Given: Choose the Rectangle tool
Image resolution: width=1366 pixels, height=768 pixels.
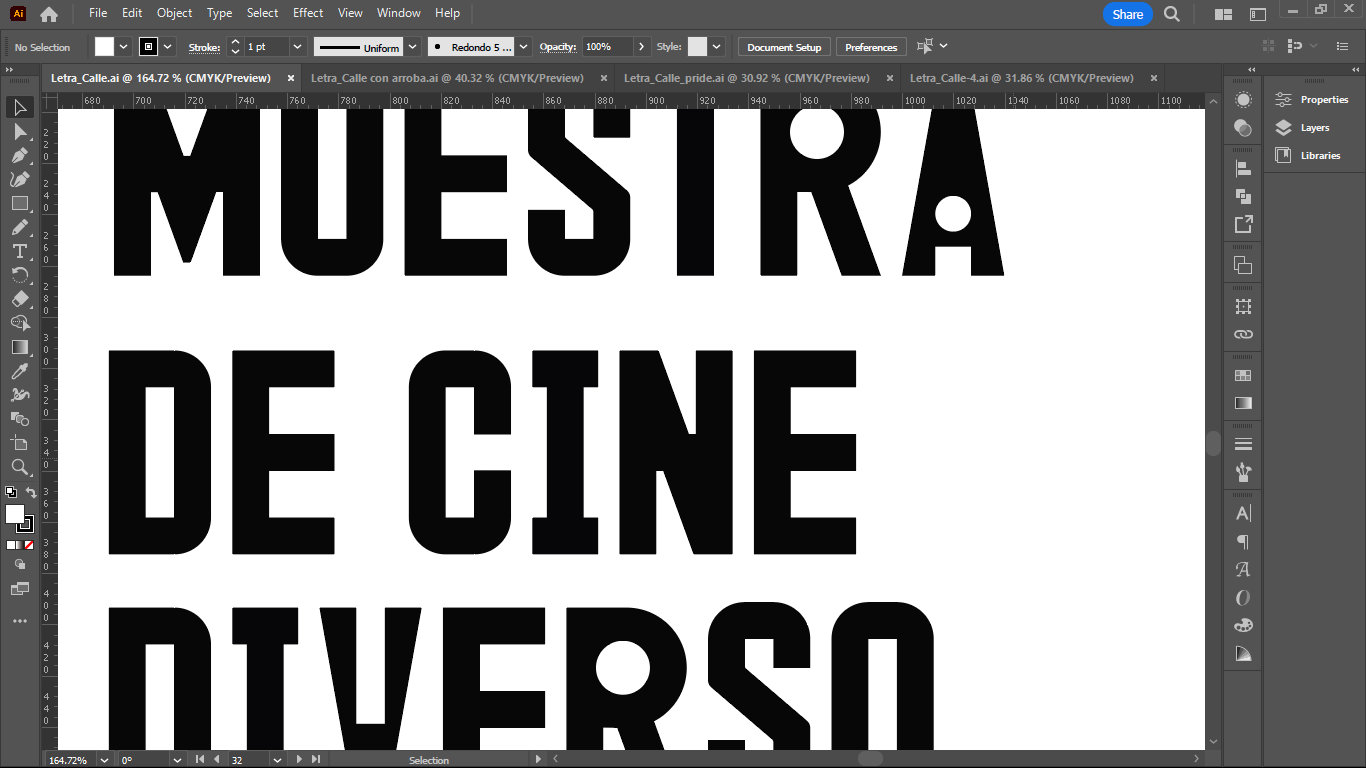Looking at the screenshot, I should pyautogui.click(x=19, y=204).
